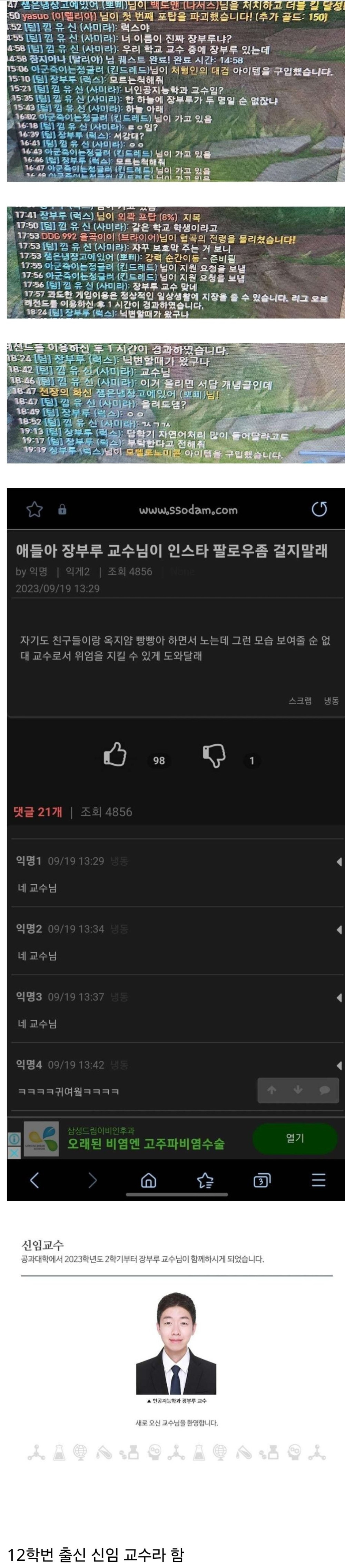This screenshot has height=1568, width=345.
Task: Expand reply arrow on 익명1 comment
Action: (x=339, y=862)
